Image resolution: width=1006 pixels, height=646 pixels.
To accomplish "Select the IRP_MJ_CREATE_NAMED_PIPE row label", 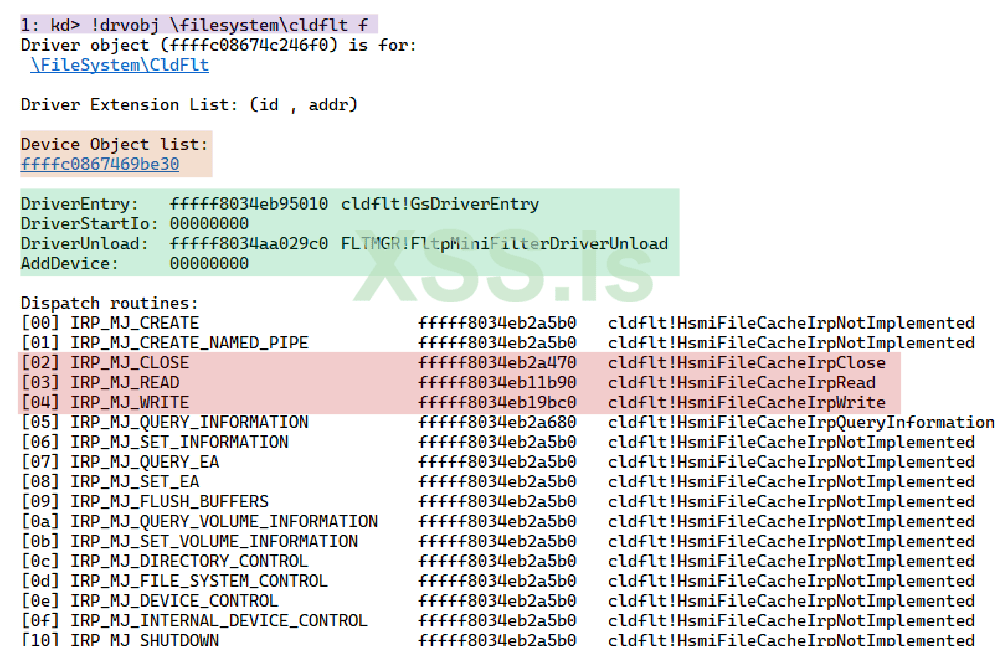I will point(189,343).
